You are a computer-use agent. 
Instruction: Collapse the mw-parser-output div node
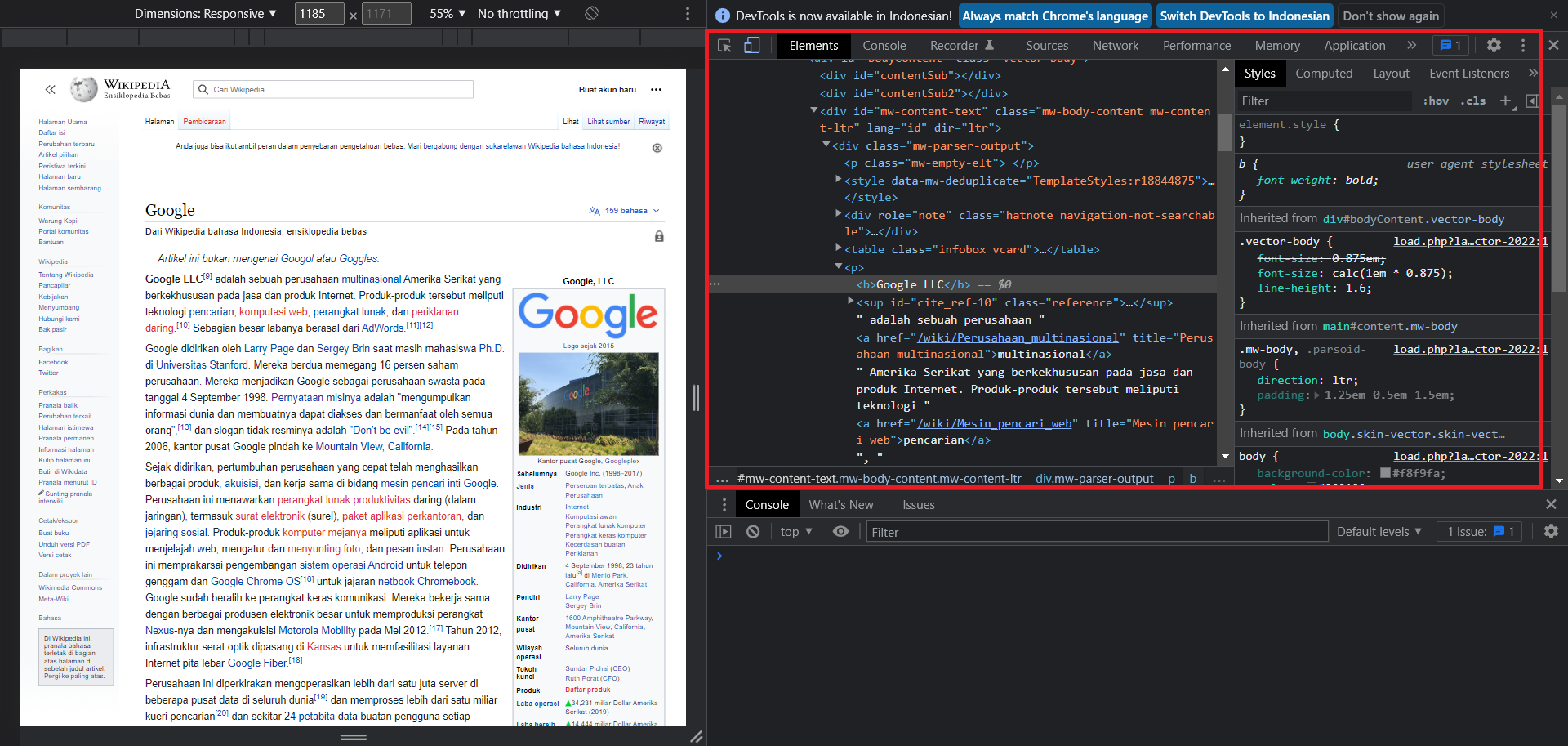pyautogui.click(x=826, y=145)
